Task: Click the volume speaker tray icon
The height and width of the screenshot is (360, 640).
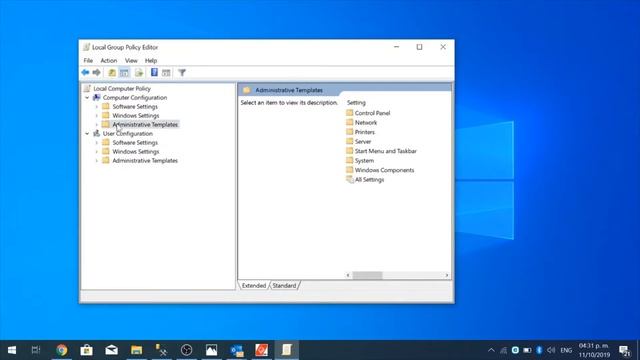Action: 551,350
